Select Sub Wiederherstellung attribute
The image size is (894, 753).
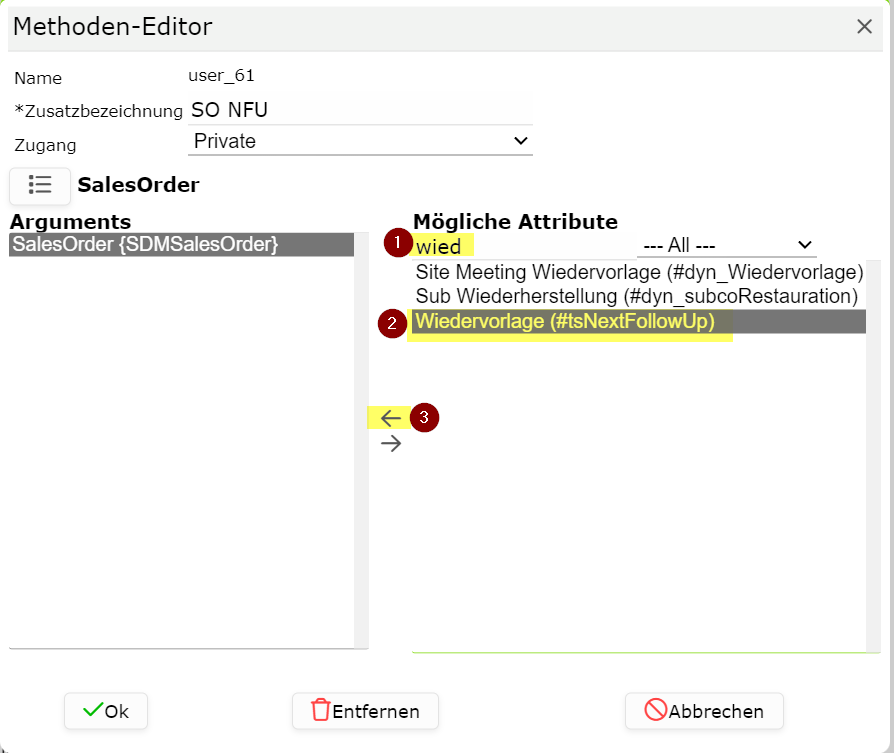639,296
